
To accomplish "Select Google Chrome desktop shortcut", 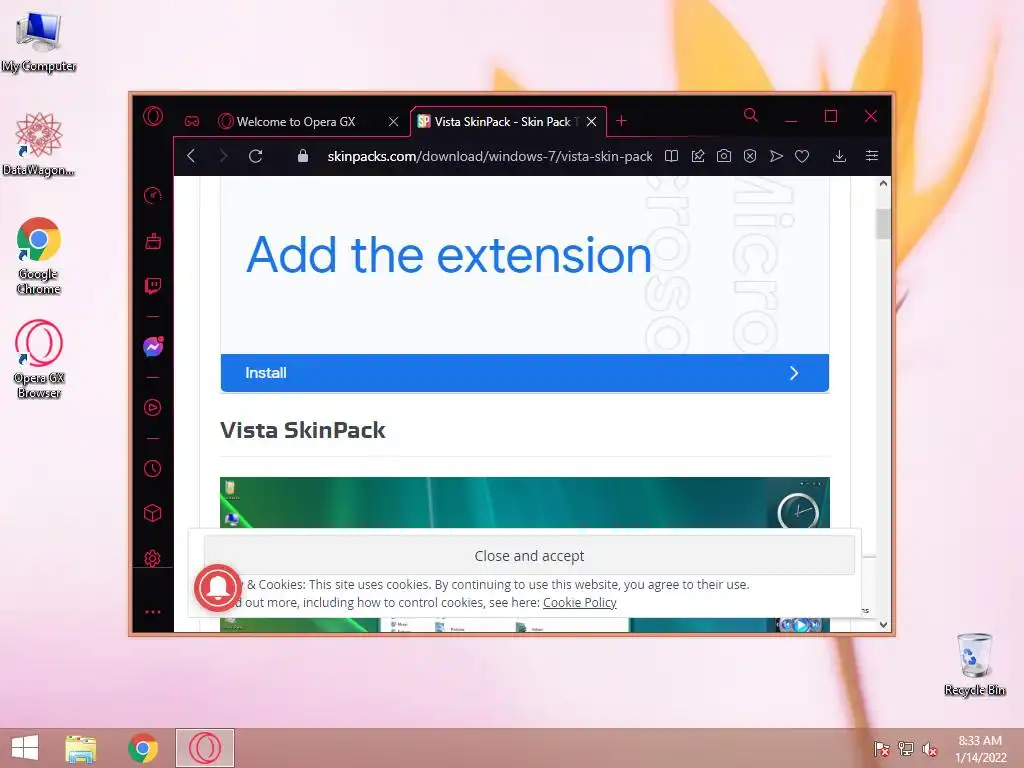I will click(x=39, y=256).
